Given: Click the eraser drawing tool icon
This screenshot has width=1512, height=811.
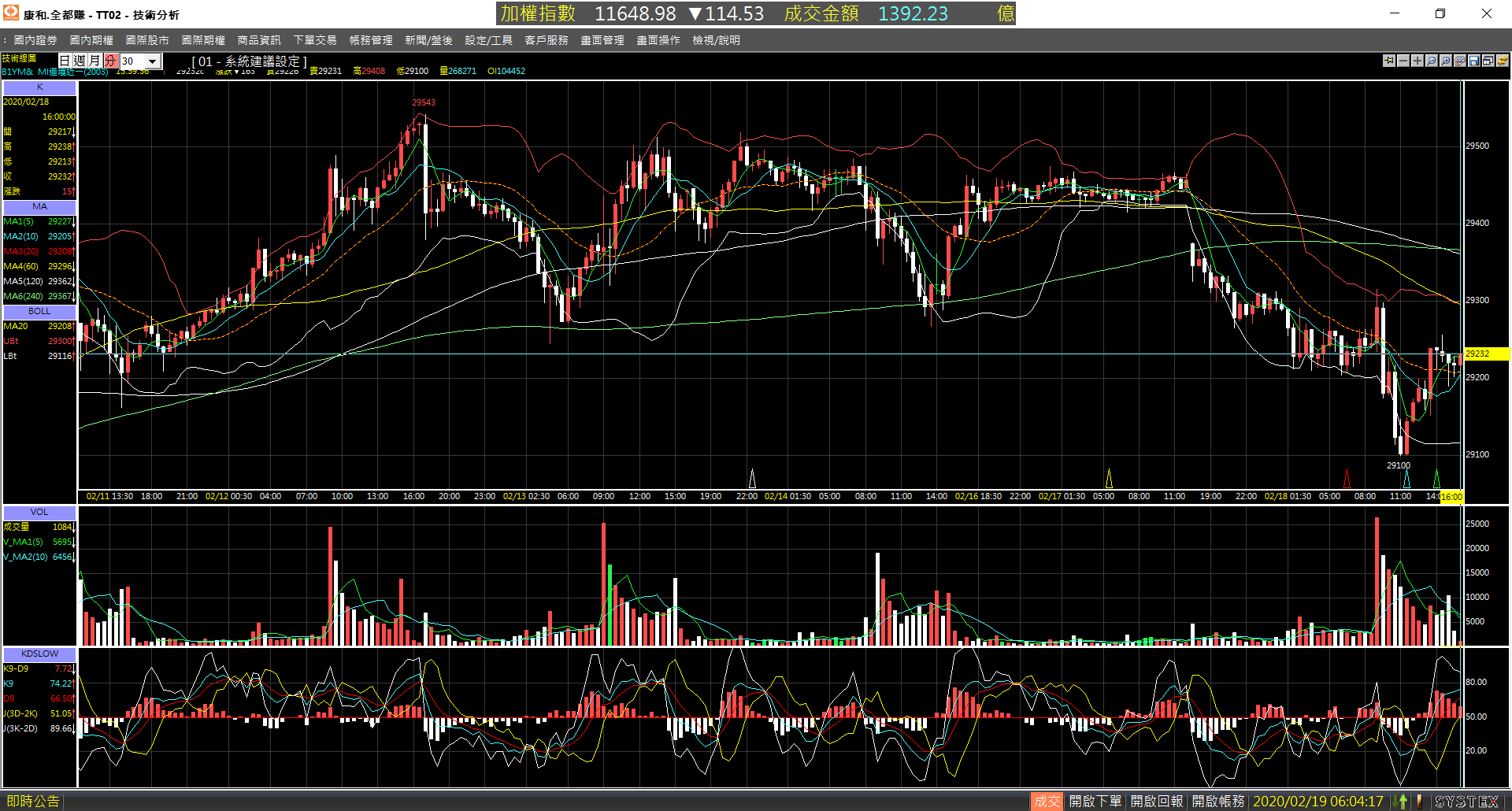Looking at the screenshot, I should tap(1460, 61).
